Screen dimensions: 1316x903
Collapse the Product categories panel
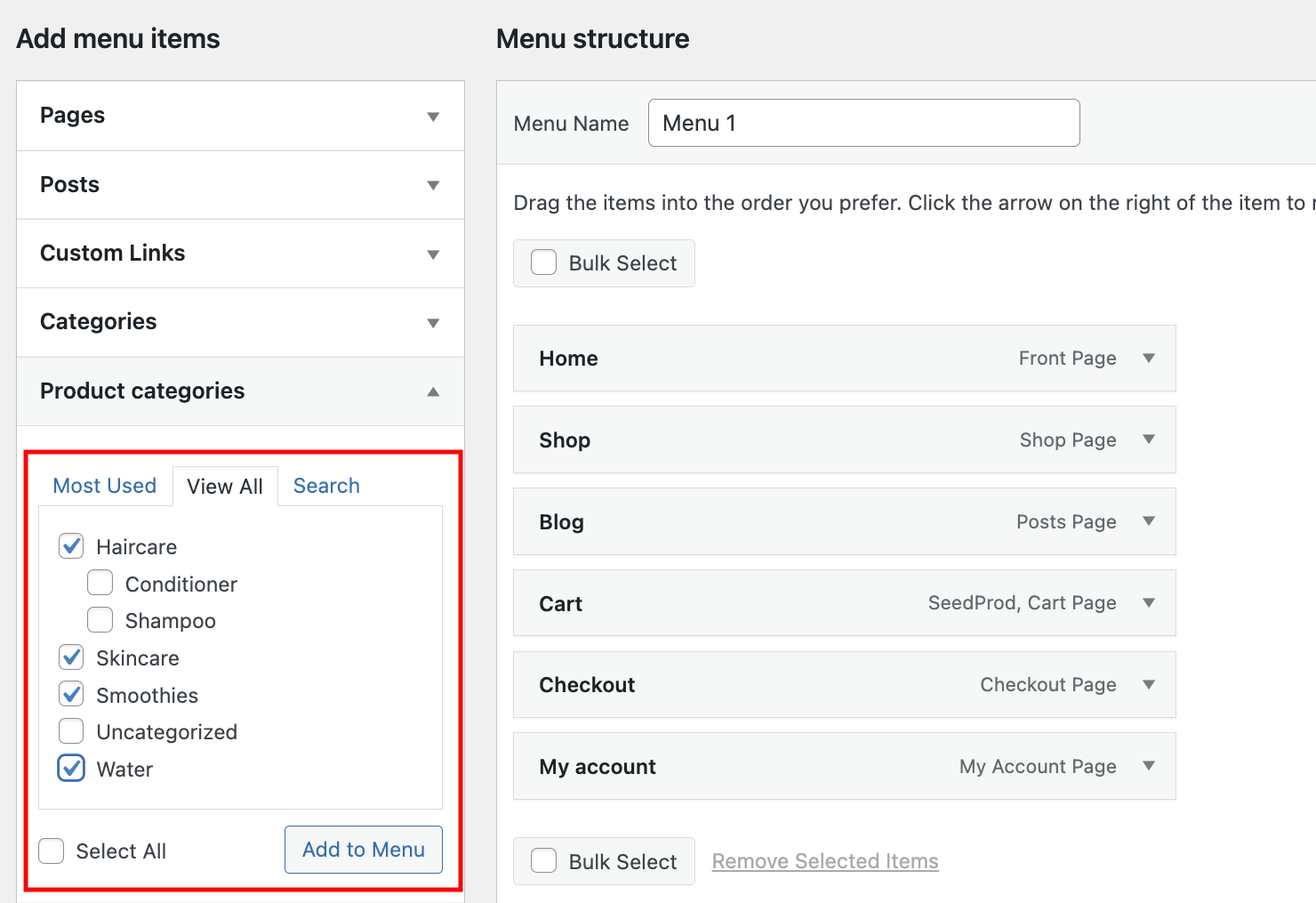click(433, 391)
